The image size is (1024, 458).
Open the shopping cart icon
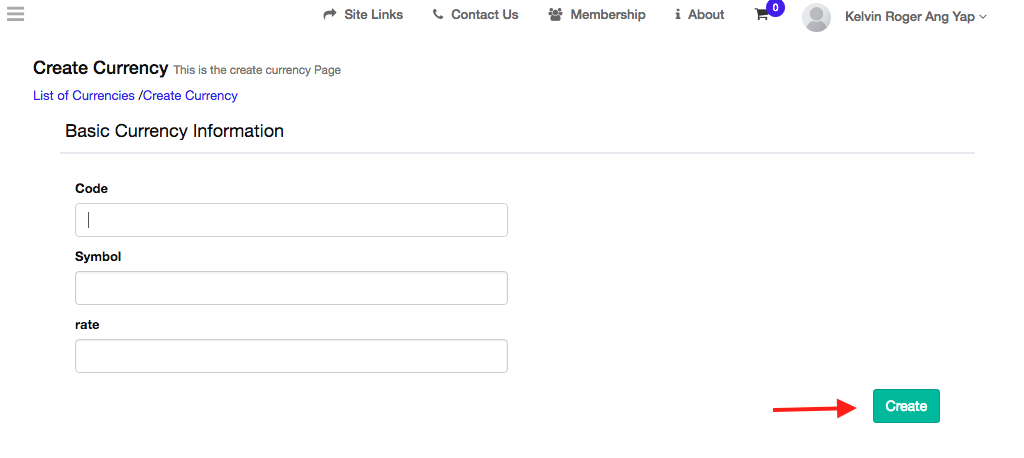click(761, 16)
